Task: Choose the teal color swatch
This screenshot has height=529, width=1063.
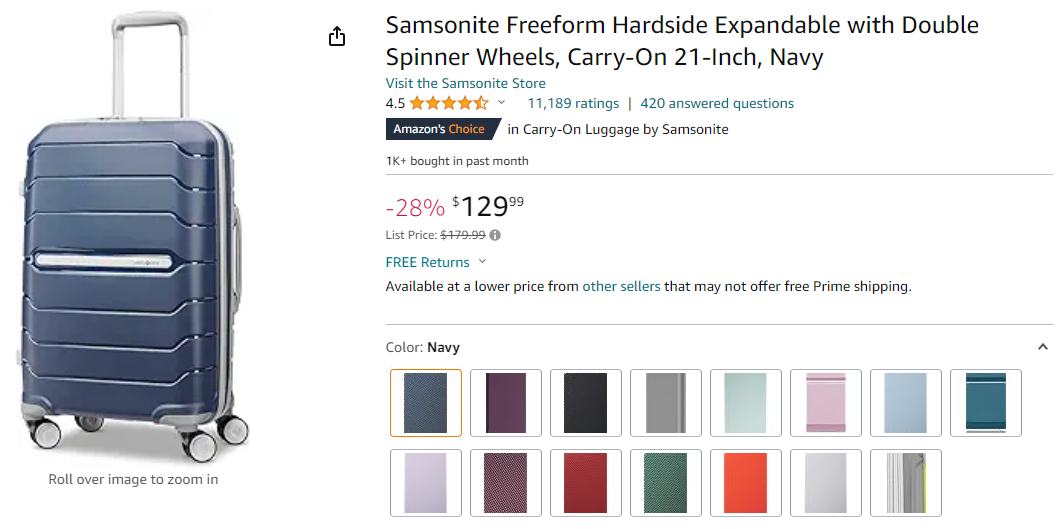Action: point(986,403)
